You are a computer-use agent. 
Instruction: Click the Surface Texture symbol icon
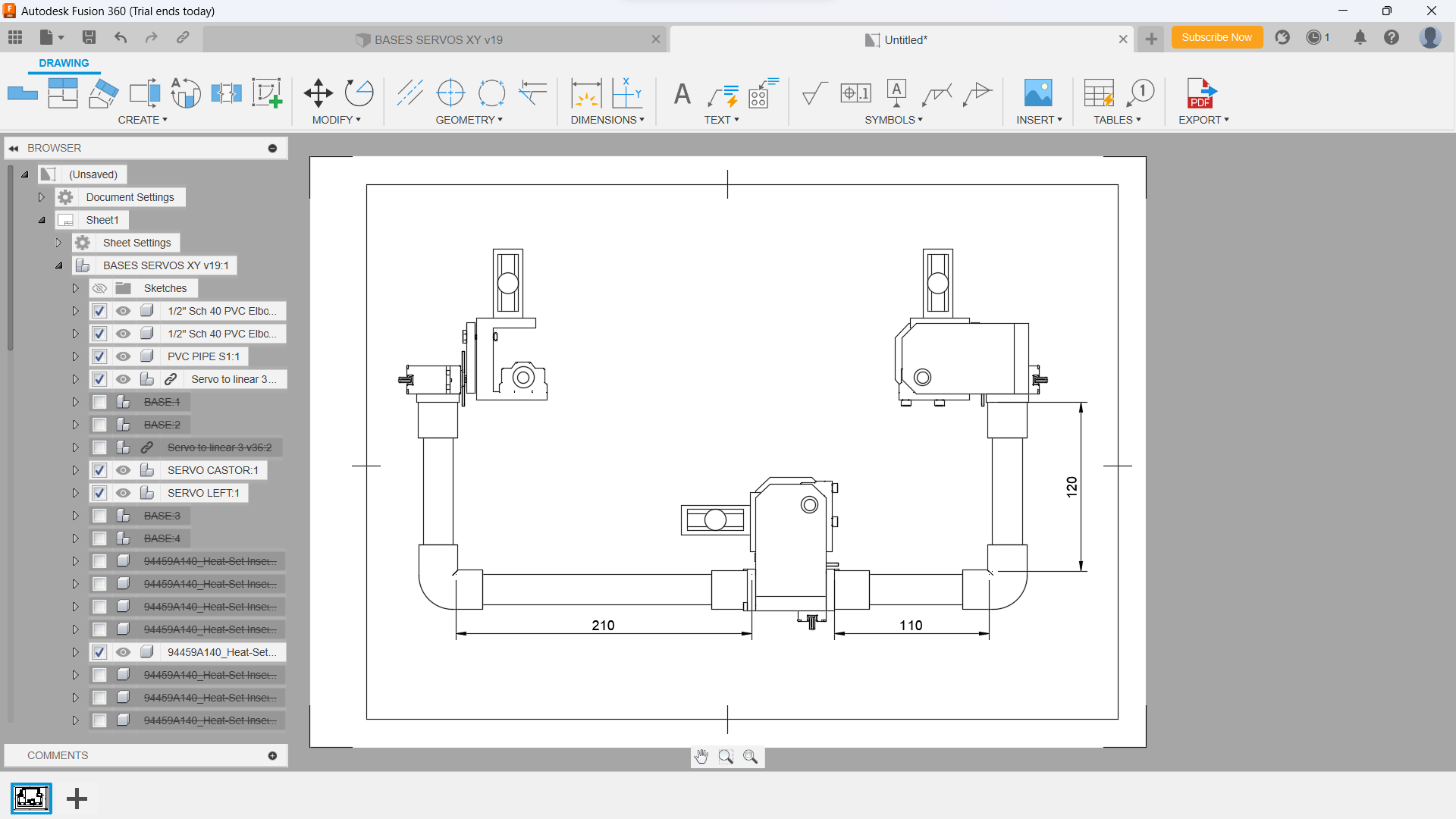pyautogui.click(x=814, y=93)
